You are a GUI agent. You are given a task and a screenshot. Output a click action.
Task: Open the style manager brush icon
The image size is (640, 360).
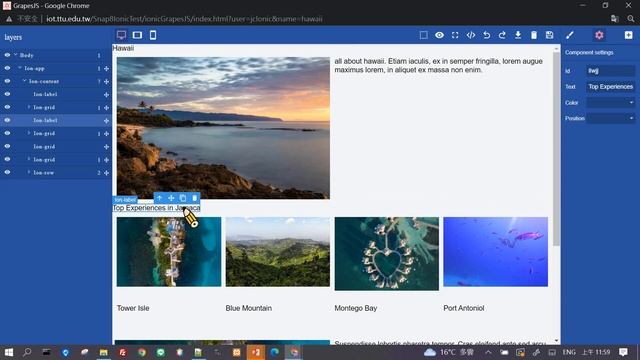click(570, 35)
